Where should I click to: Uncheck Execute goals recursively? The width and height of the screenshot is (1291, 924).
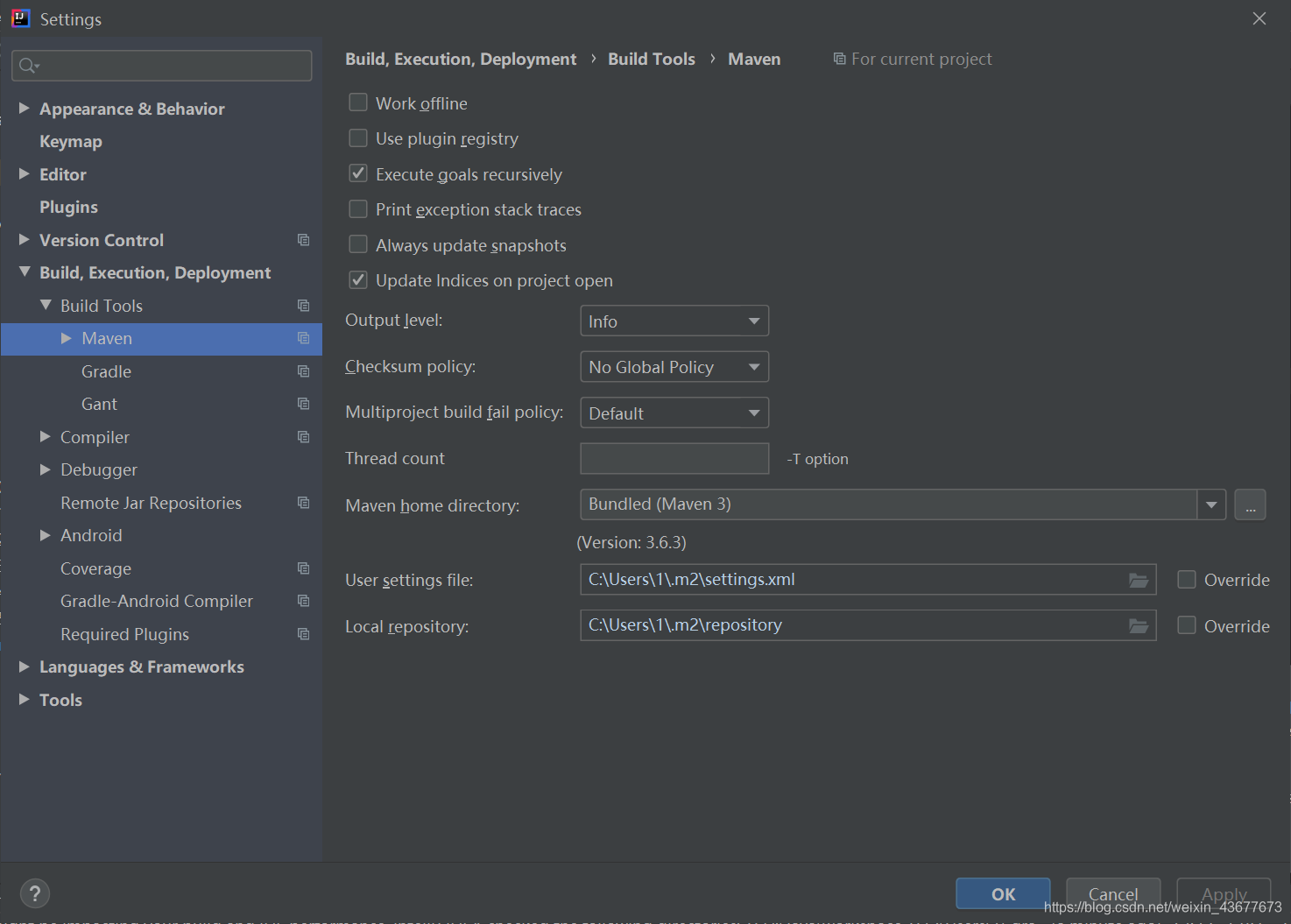click(x=358, y=173)
